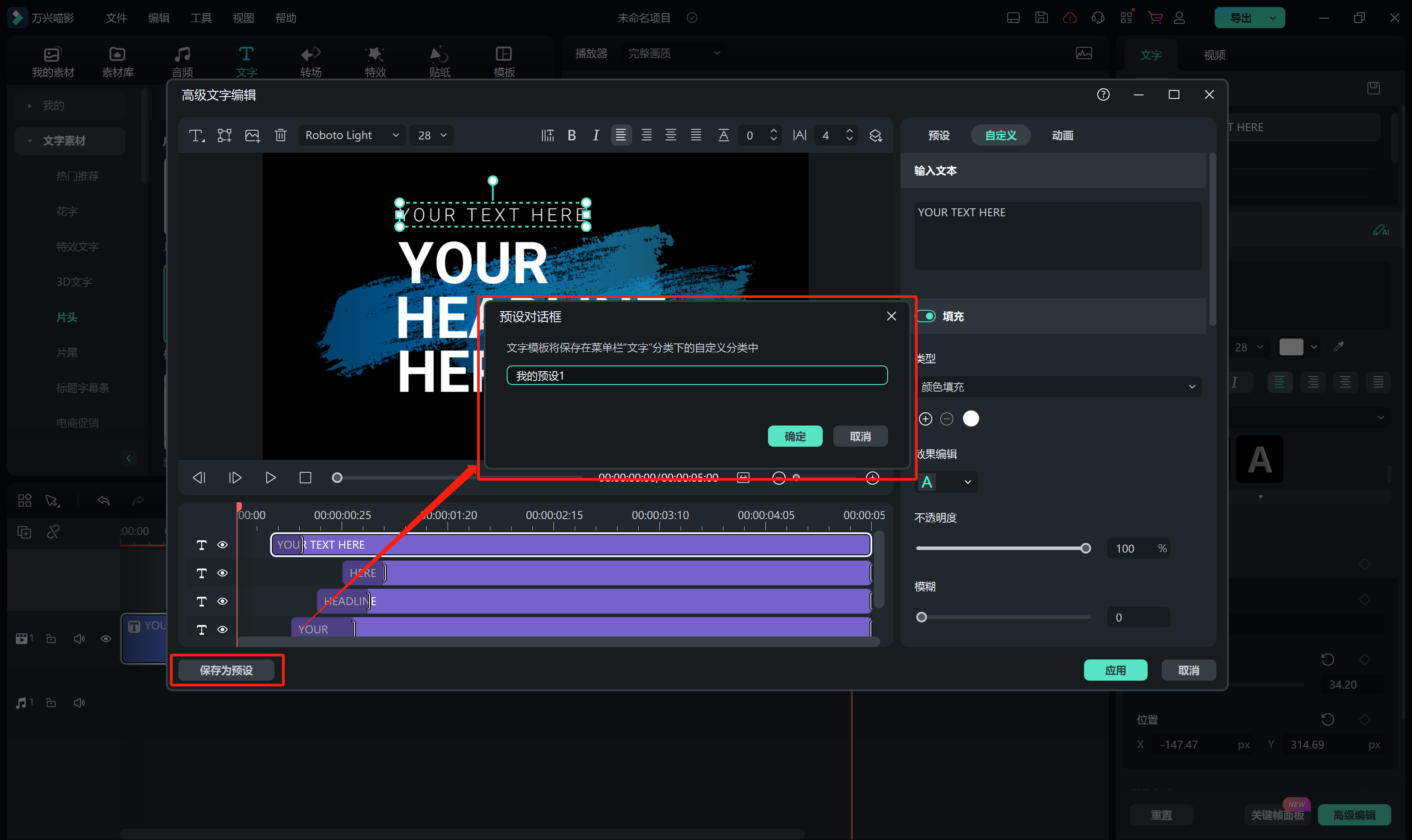Switch to the 预设 tab

(x=939, y=135)
